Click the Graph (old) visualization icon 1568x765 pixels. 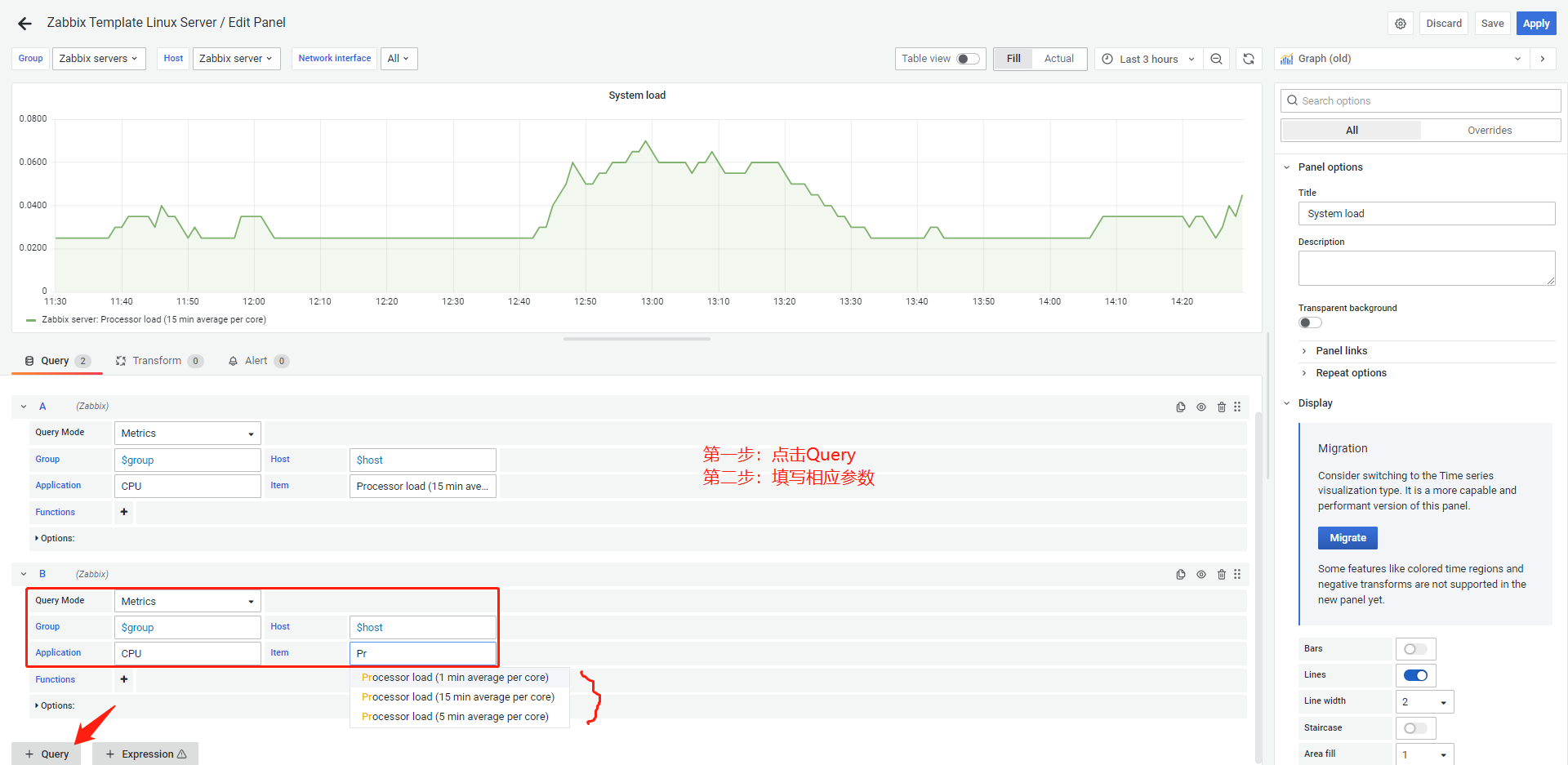pyautogui.click(x=1287, y=59)
